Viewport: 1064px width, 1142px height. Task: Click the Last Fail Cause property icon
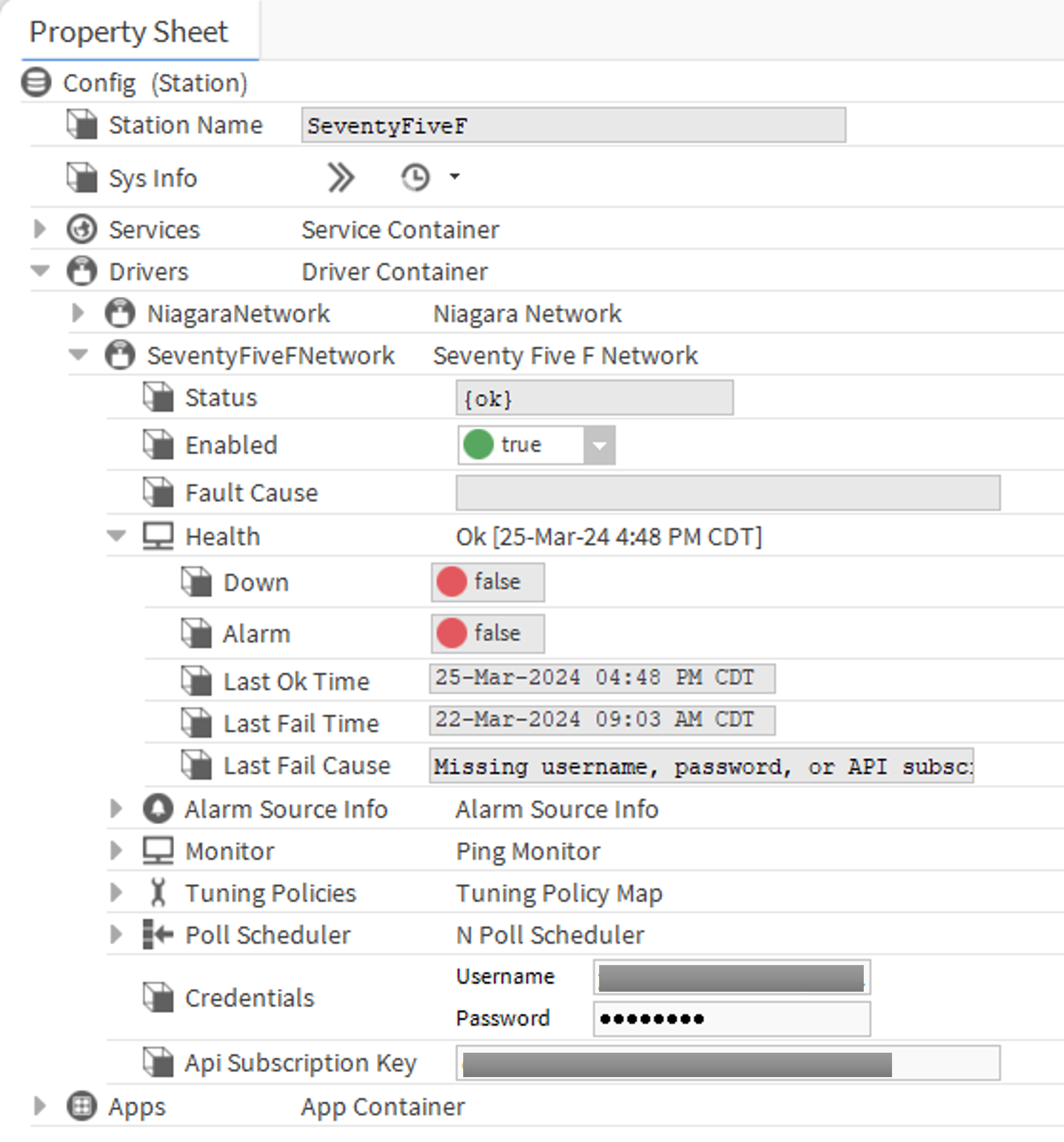coord(197,766)
